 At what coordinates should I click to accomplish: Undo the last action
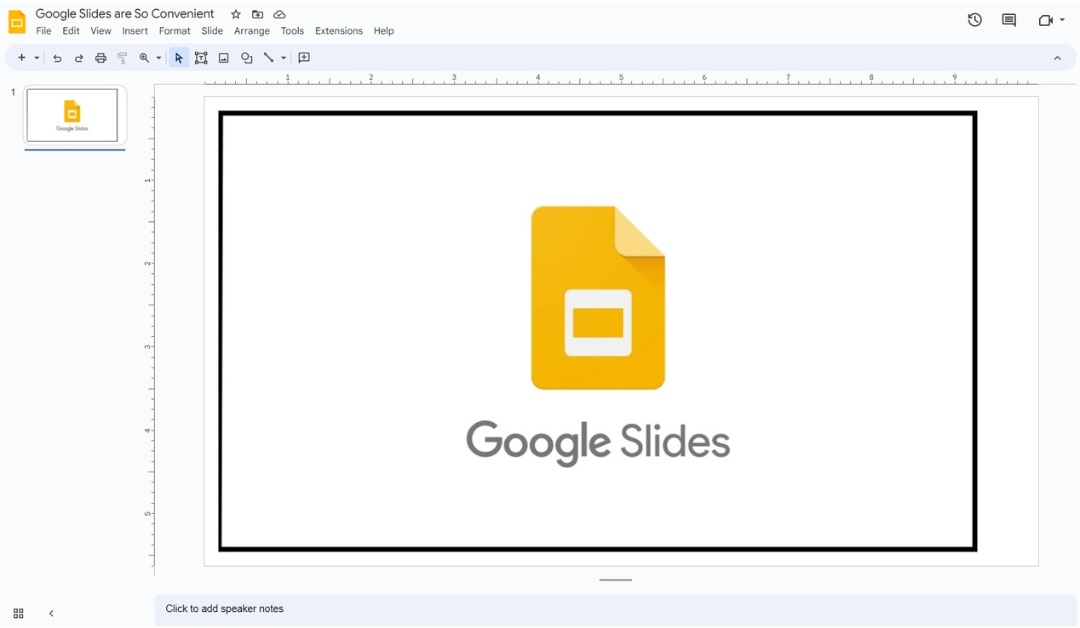point(57,57)
